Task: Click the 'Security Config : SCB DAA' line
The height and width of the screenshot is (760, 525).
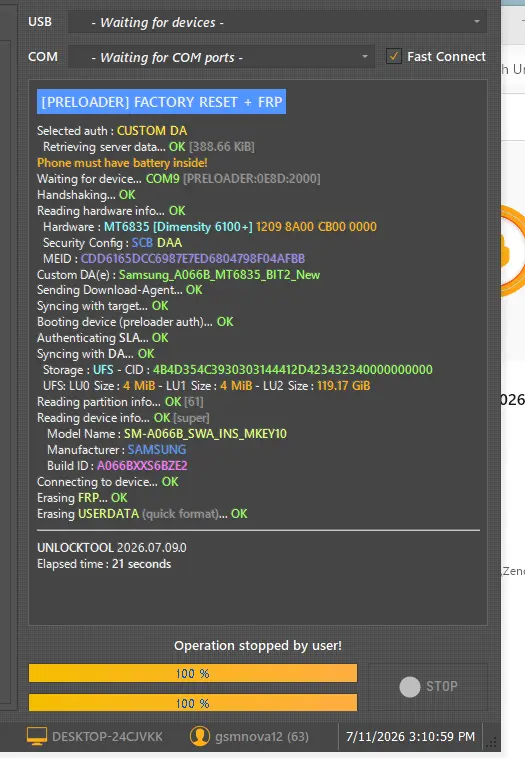Action: (x=112, y=243)
